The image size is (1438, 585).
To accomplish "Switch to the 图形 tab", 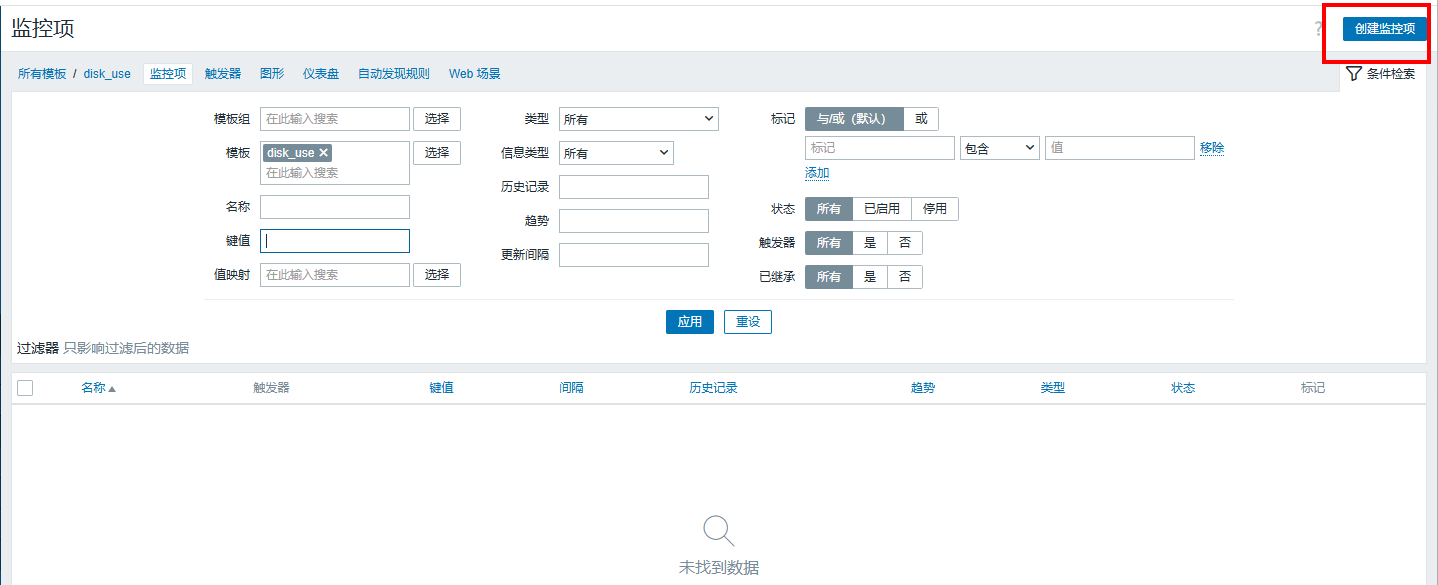I will pyautogui.click(x=272, y=74).
